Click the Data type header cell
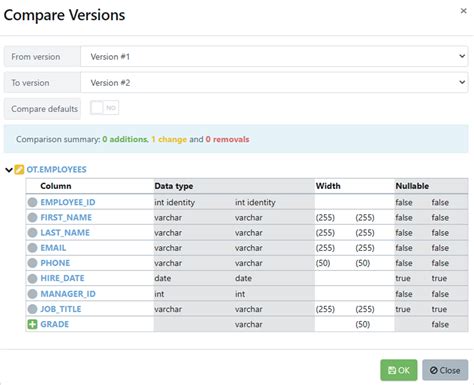Viewport: 474px width, 385px height. click(234, 186)
